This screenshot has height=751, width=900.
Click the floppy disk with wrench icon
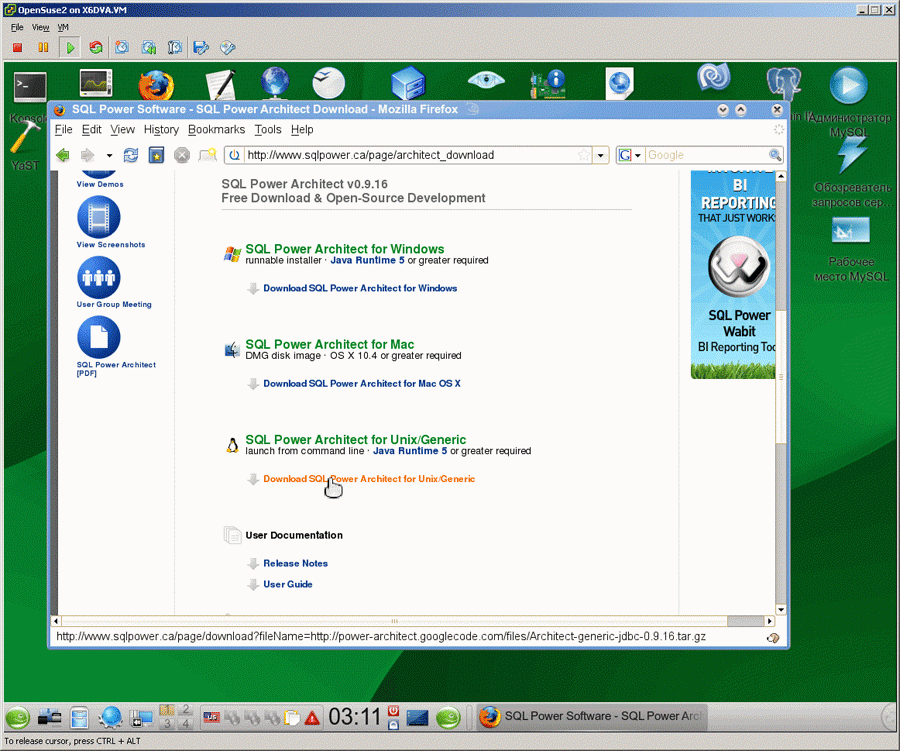pyautogui.click(x=200, y=48)
